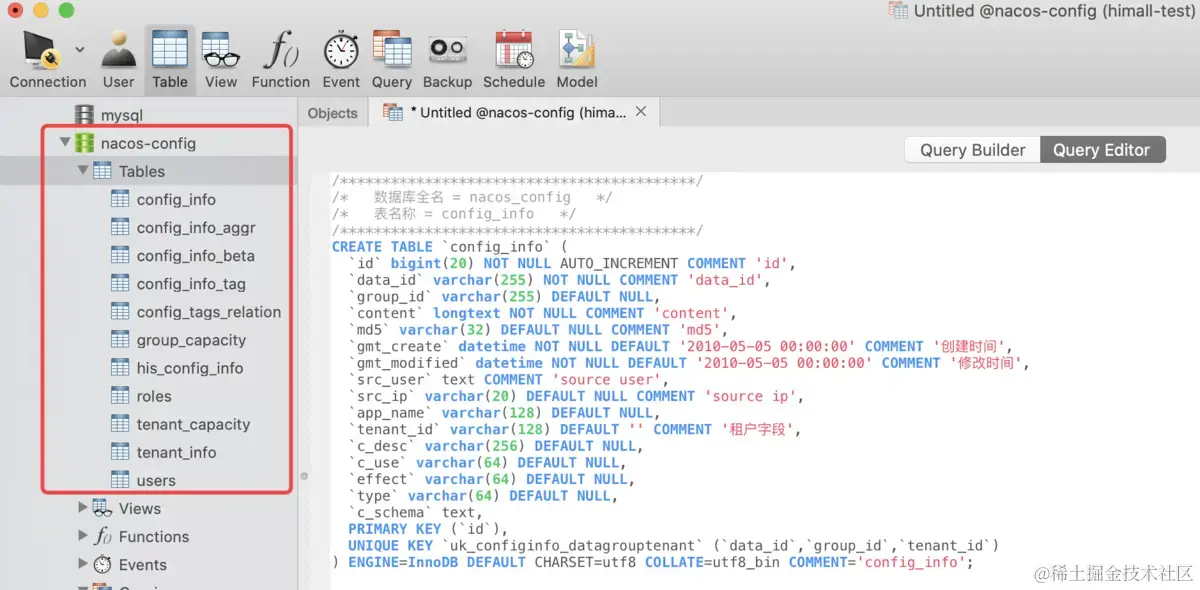Screen dimensions: 1200x590
Task: Select the mysql database icon
Action: pyautogui.click(x=84, y=115)
